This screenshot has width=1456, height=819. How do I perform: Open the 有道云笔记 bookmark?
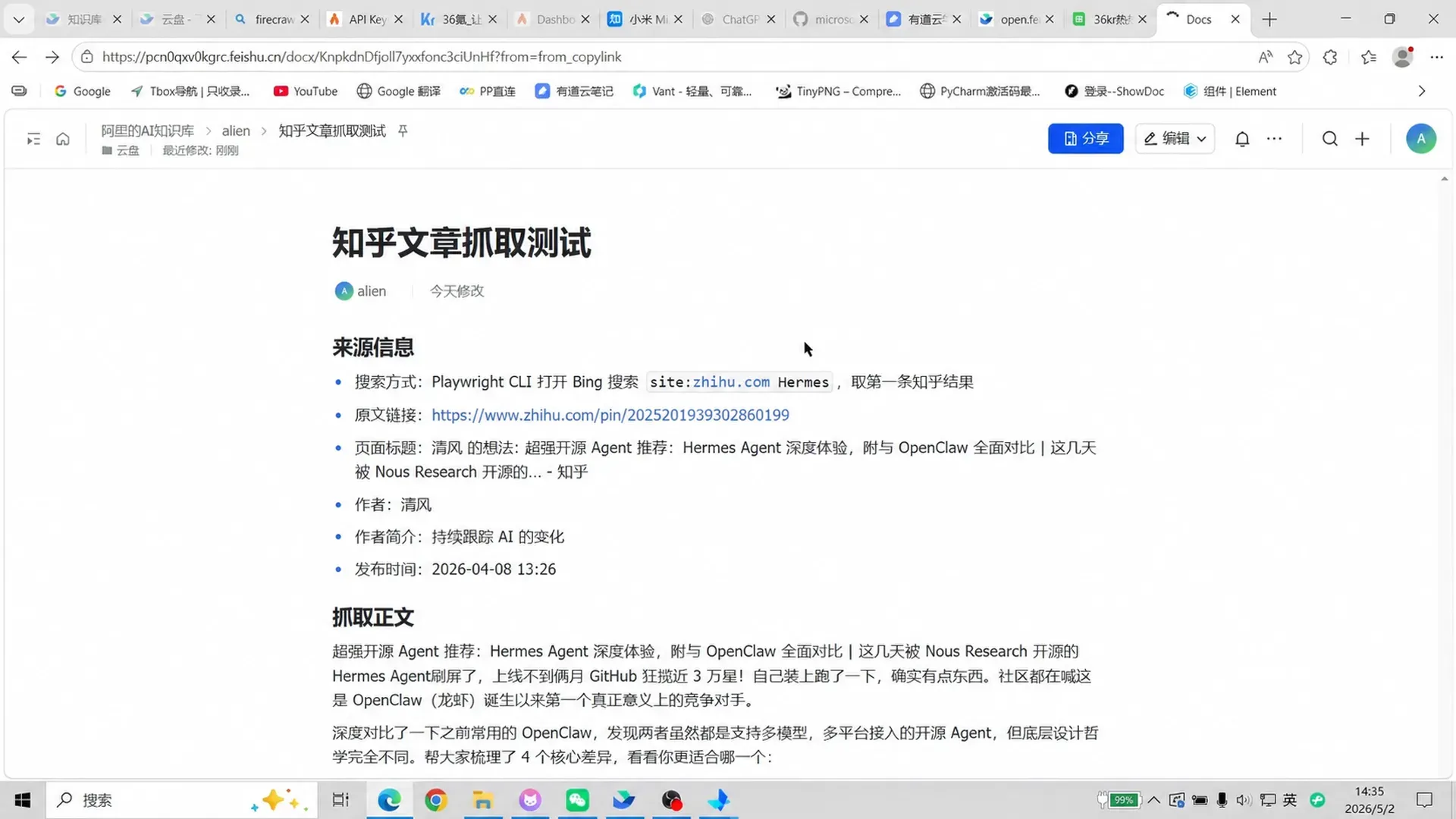tap(574, 91)
